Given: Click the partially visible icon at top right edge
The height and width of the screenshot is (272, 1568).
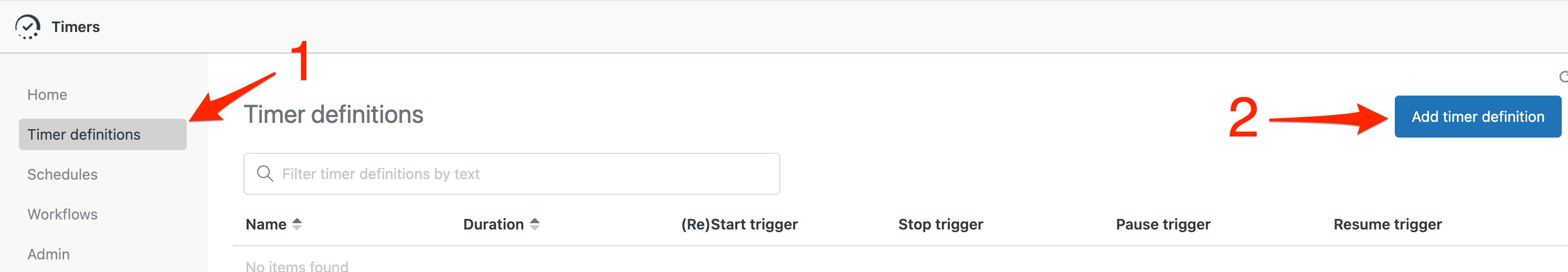Looking at the screenshot, I should (1563, 77).
